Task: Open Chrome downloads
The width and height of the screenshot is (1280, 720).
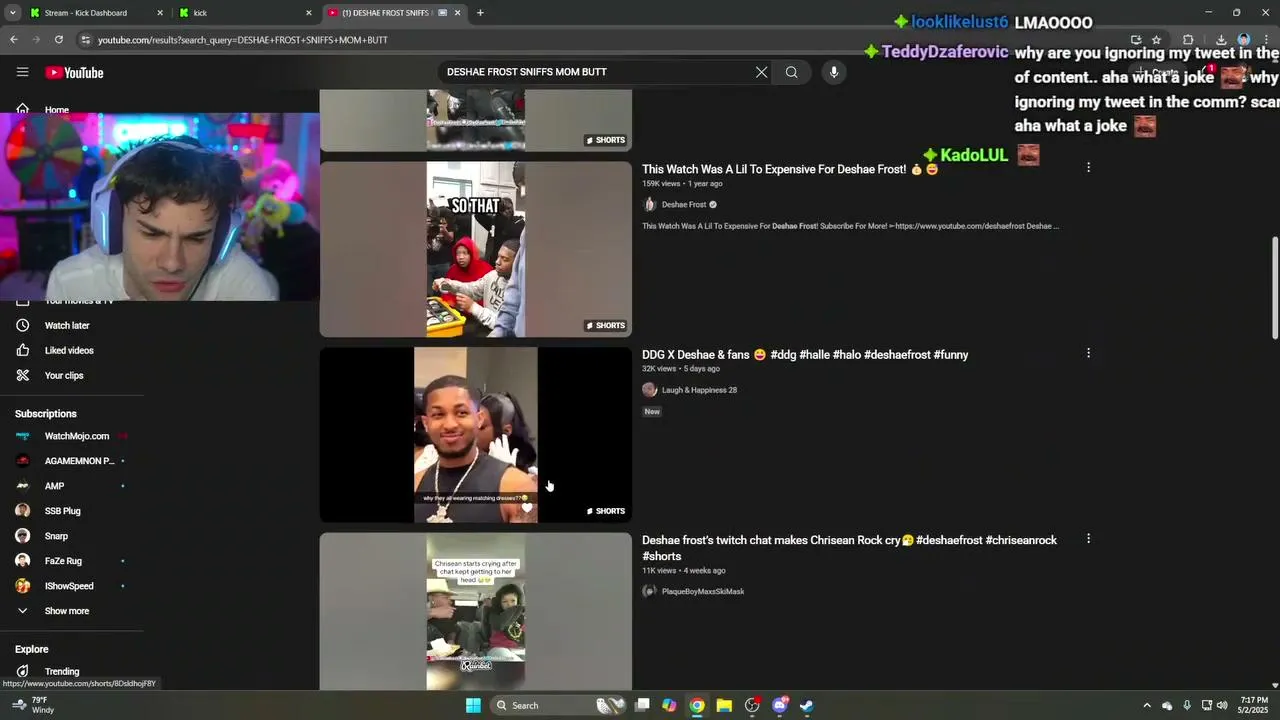Action: [x=1221, y=40]
